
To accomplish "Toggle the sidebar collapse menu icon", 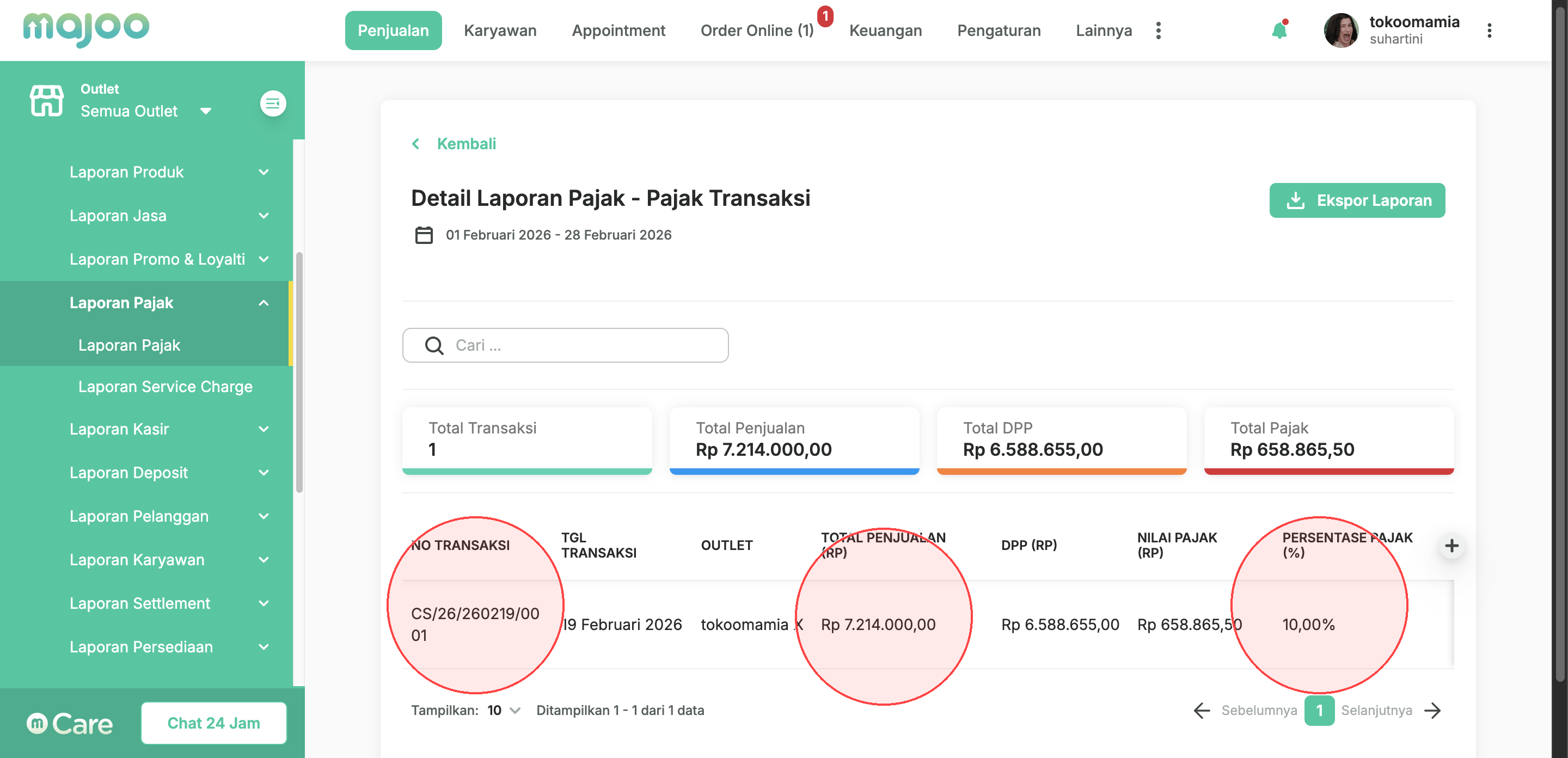I will tap(273, 103).
